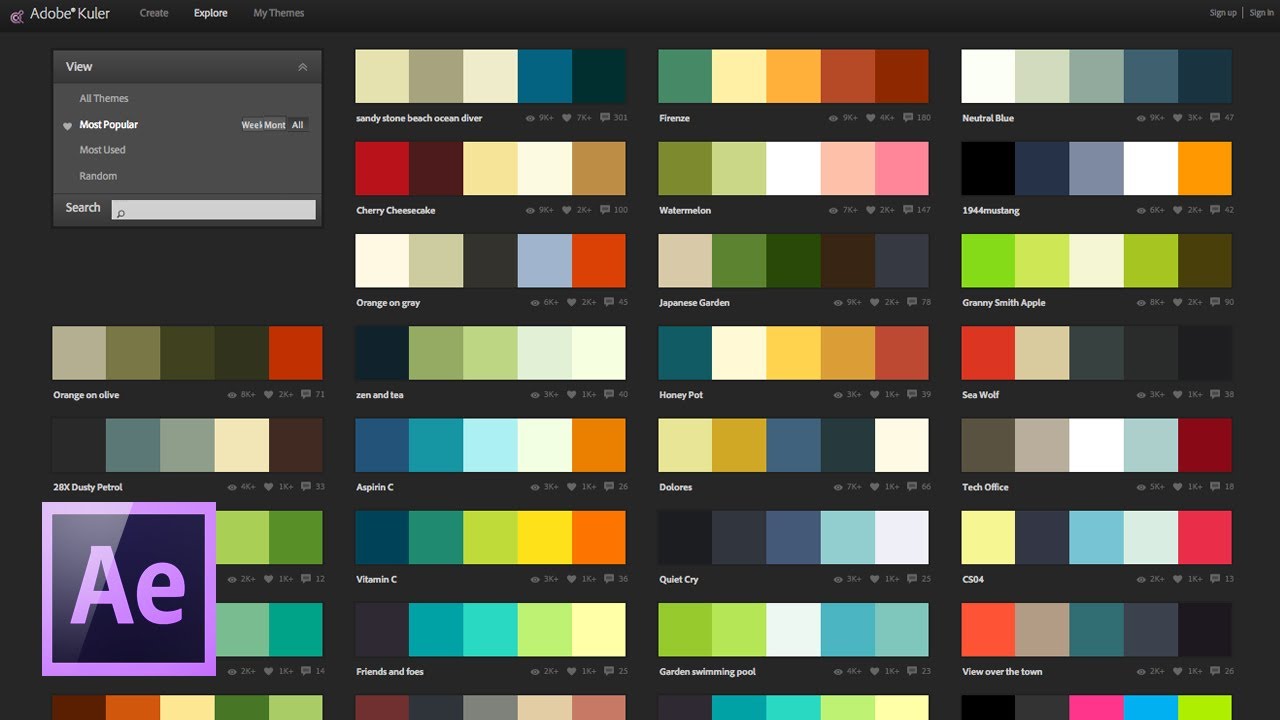1280x720 pixels.
Task: Click the heart icon for Friends and foes
Action: [571, 671]
